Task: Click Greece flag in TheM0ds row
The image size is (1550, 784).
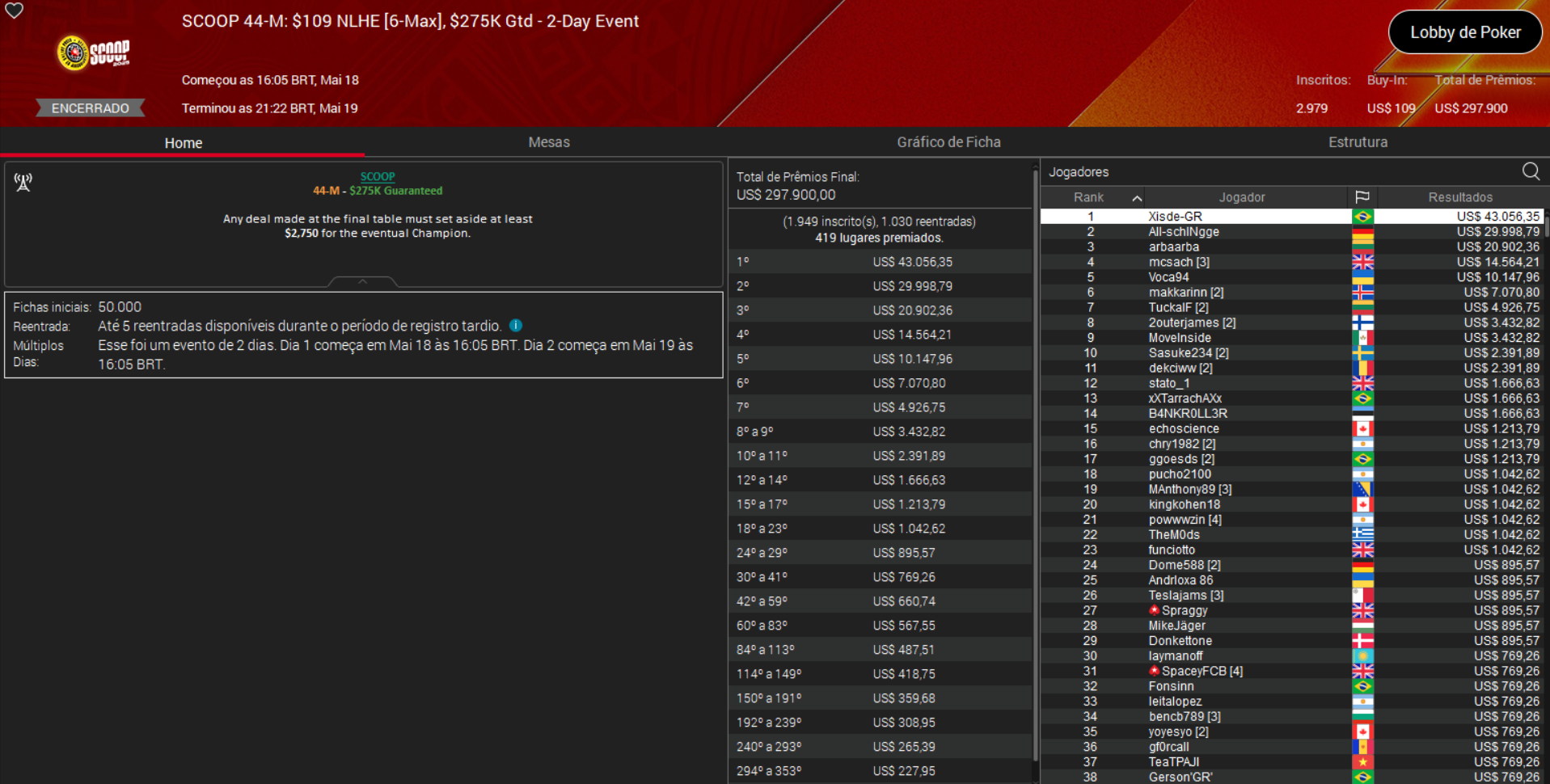Action: (x=1362, y=535)
